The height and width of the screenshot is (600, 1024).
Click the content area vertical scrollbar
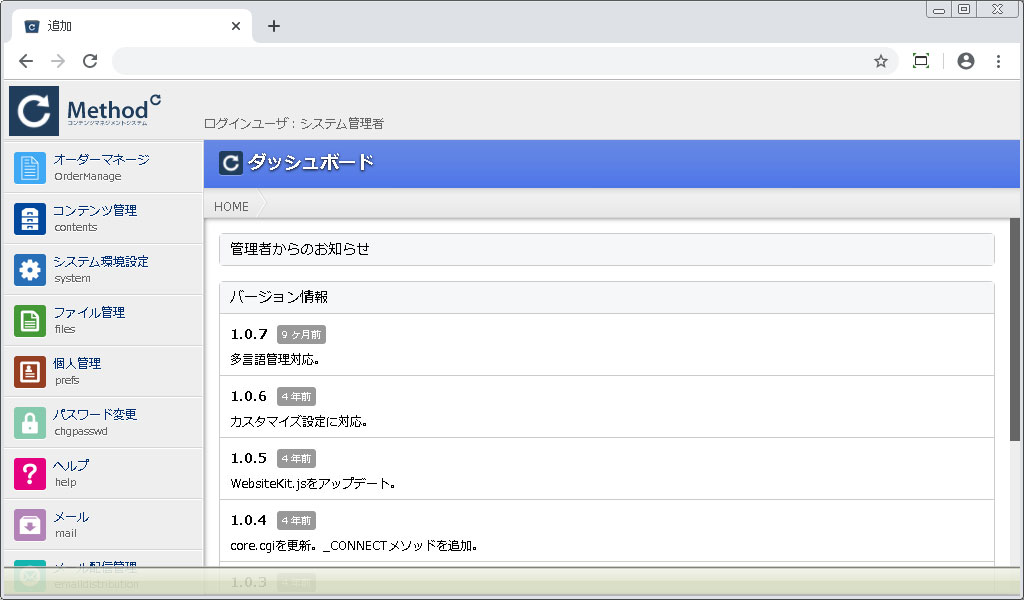tap(1015, 330)
